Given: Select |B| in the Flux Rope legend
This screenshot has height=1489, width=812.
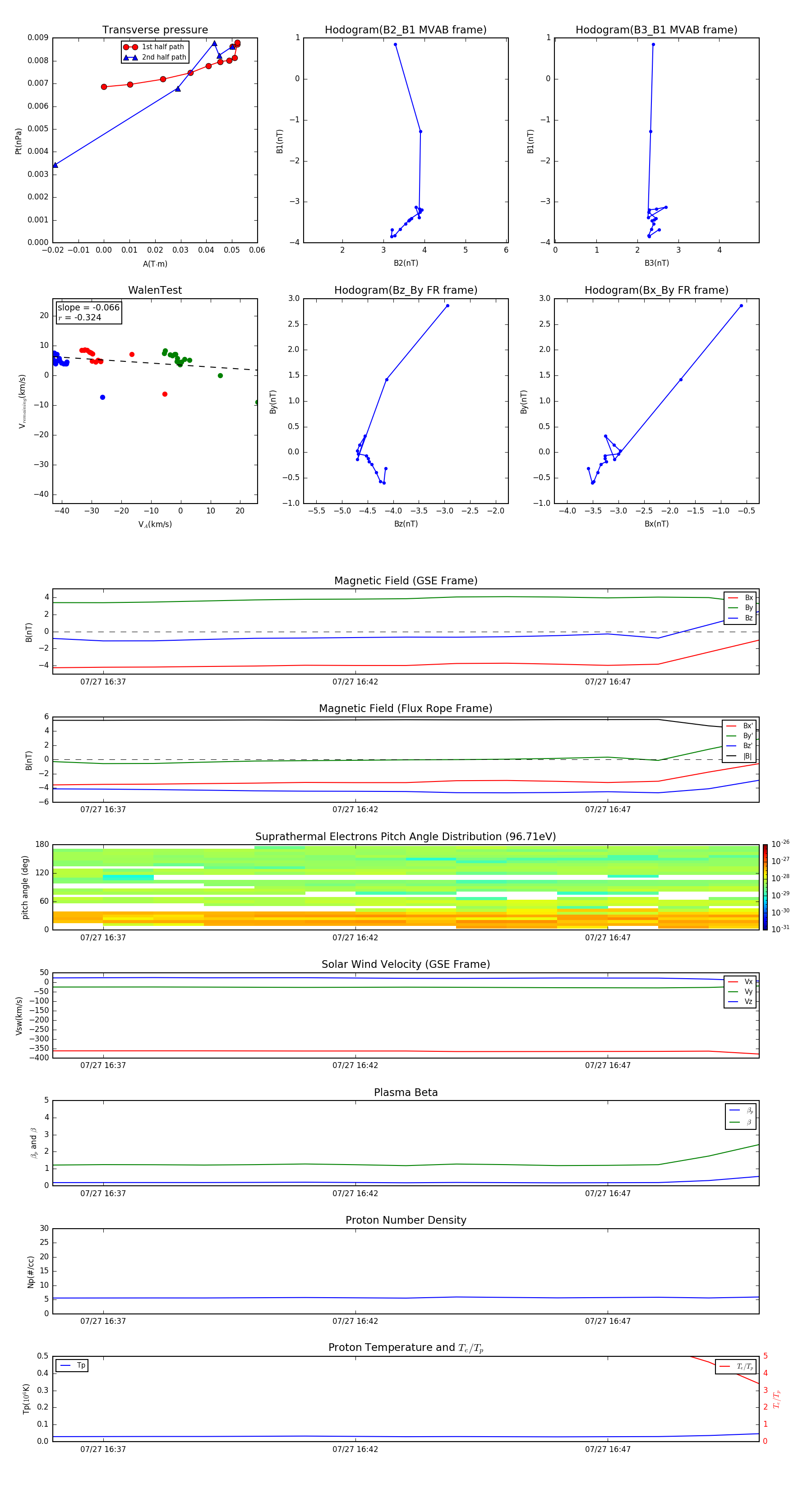Looking at the screenshot, I should (739, 756).
